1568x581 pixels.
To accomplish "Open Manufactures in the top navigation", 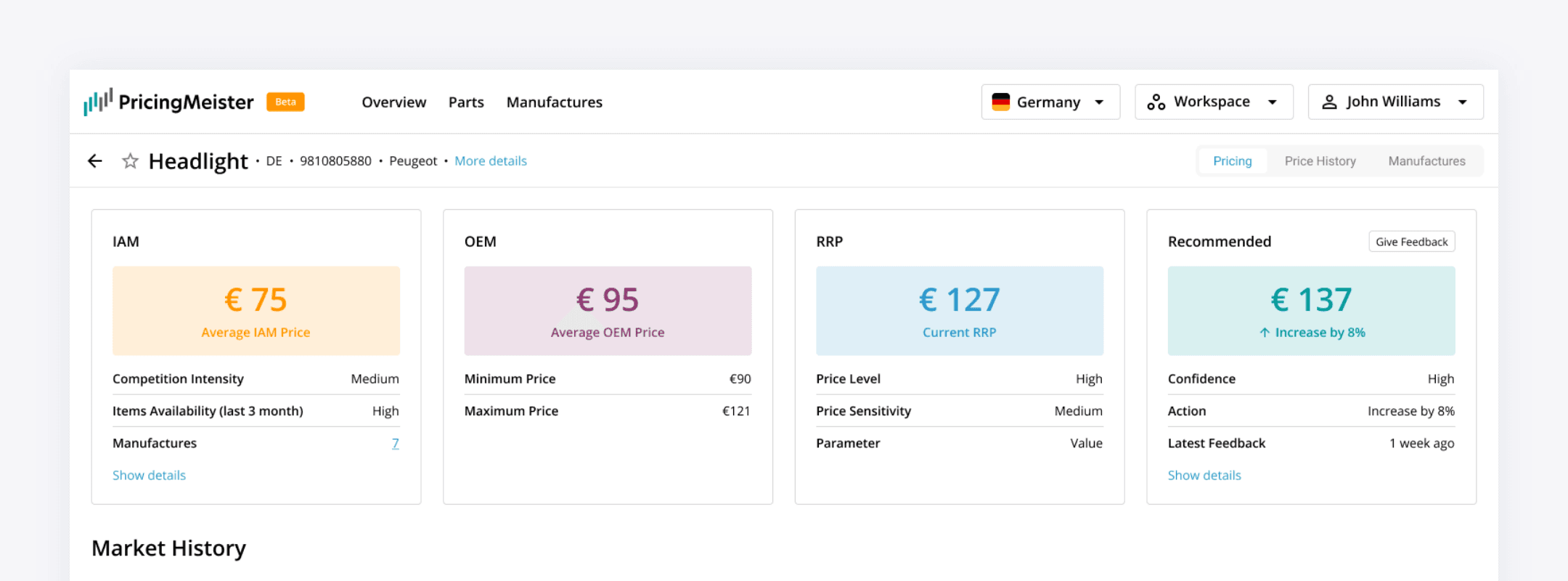I will pos(555,102).
